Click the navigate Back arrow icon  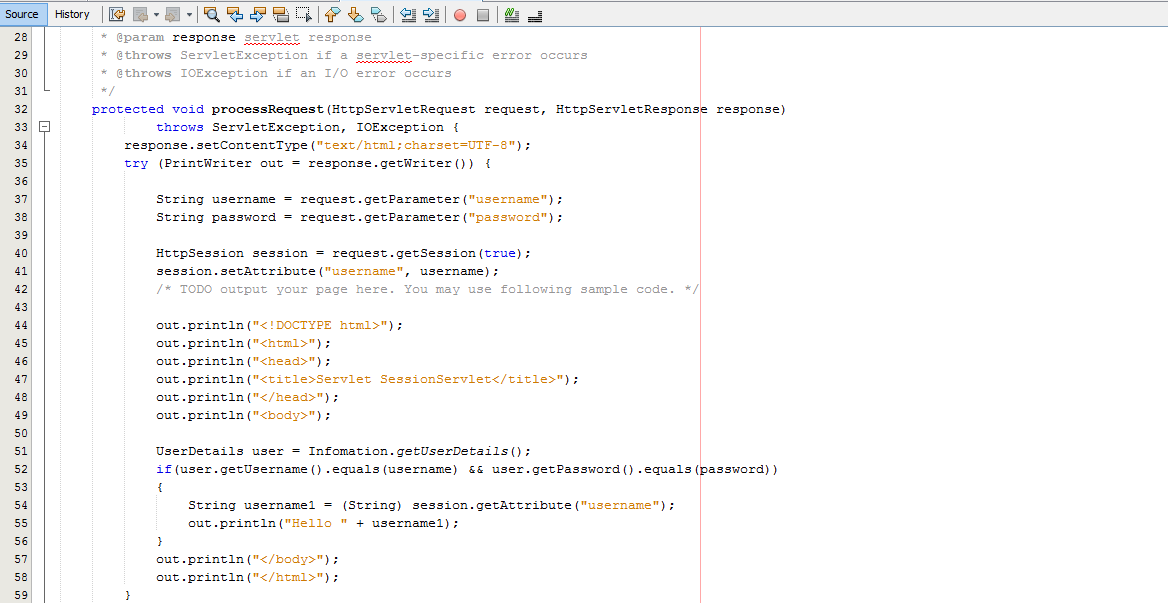(139, 14)
